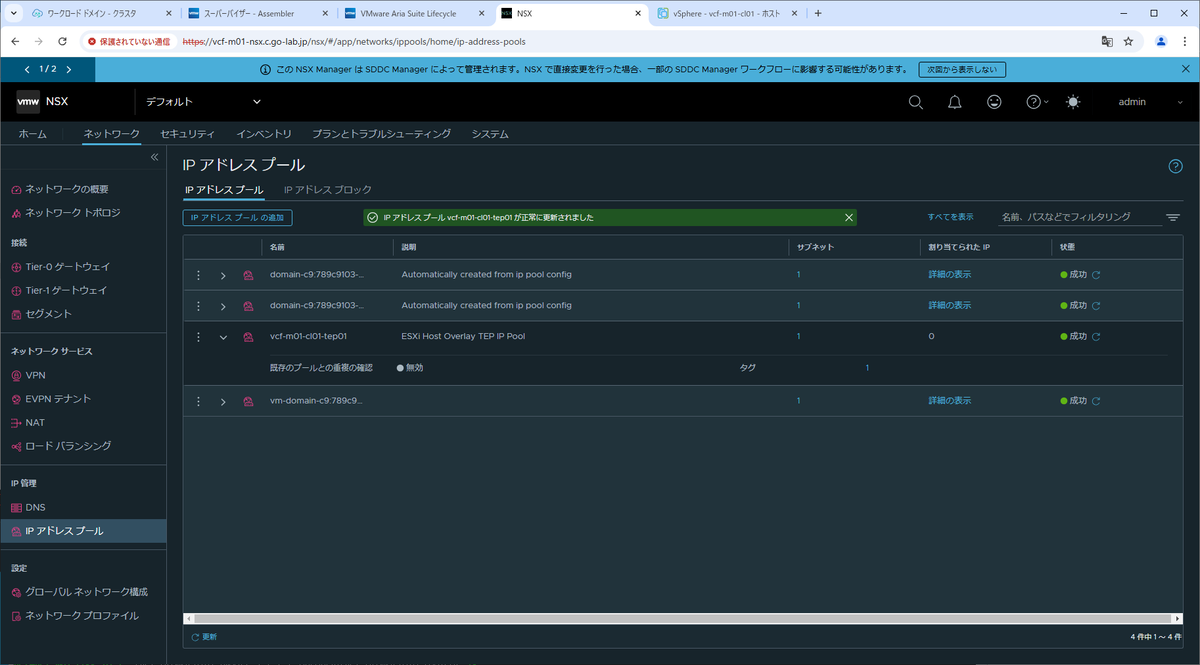Click the feedback smiley icon
Screen dimensions: 1200x665
point(994,102)
